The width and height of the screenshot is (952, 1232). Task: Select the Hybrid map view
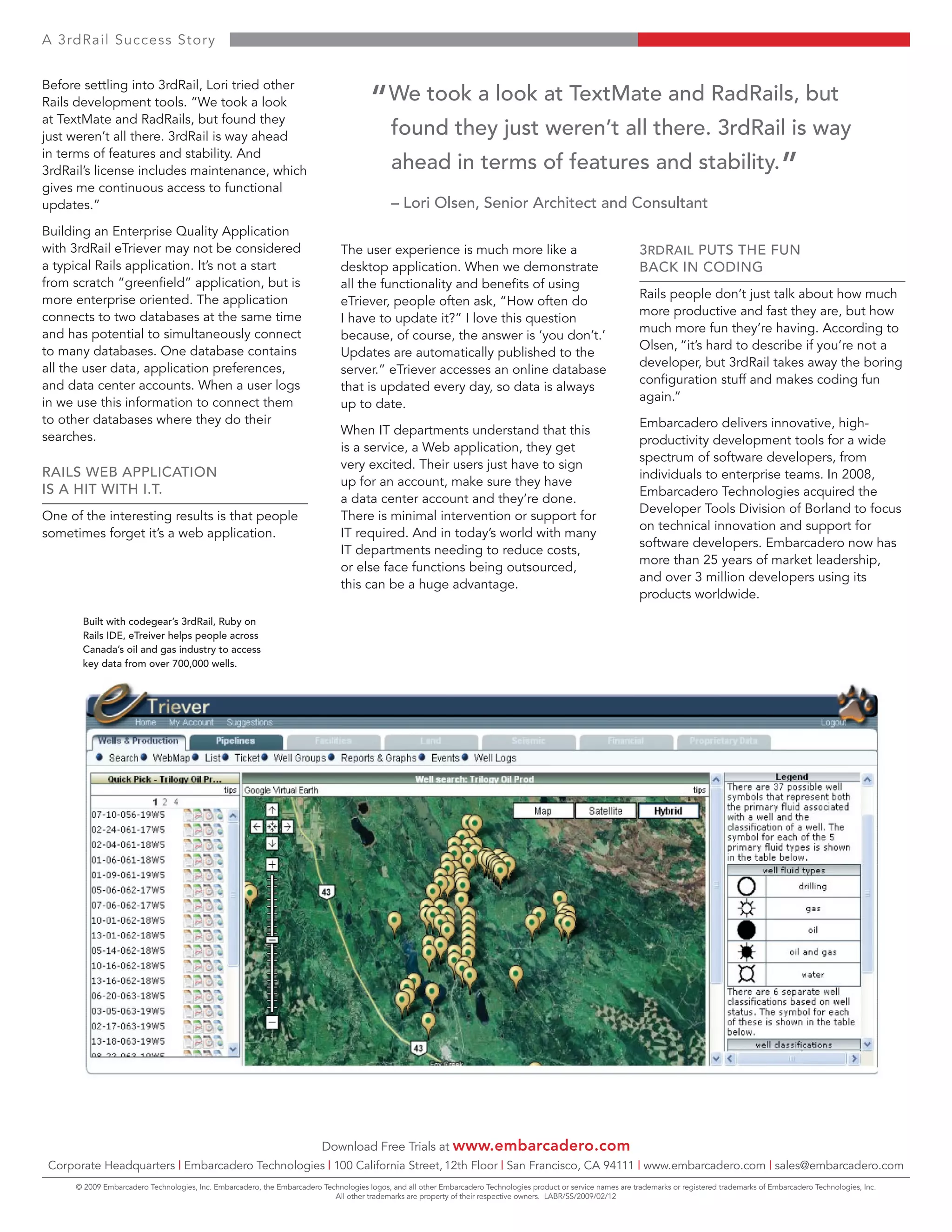point(668,811)
